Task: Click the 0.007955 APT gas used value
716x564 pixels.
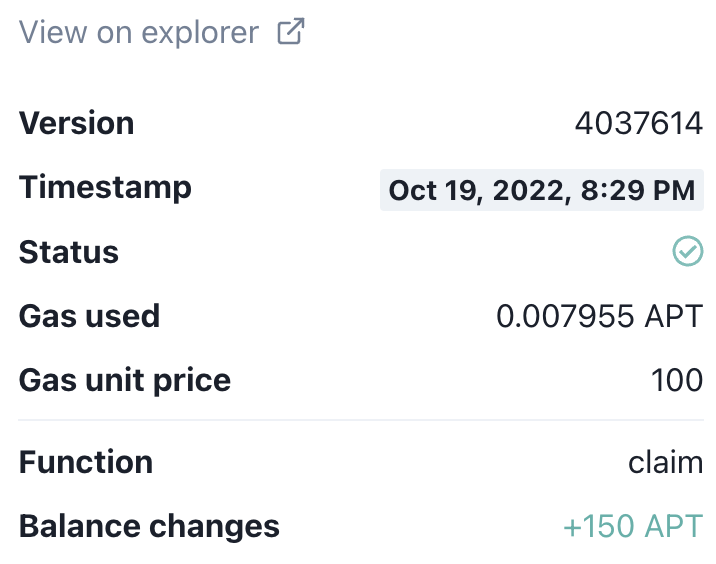Action: tap(600, 316)
